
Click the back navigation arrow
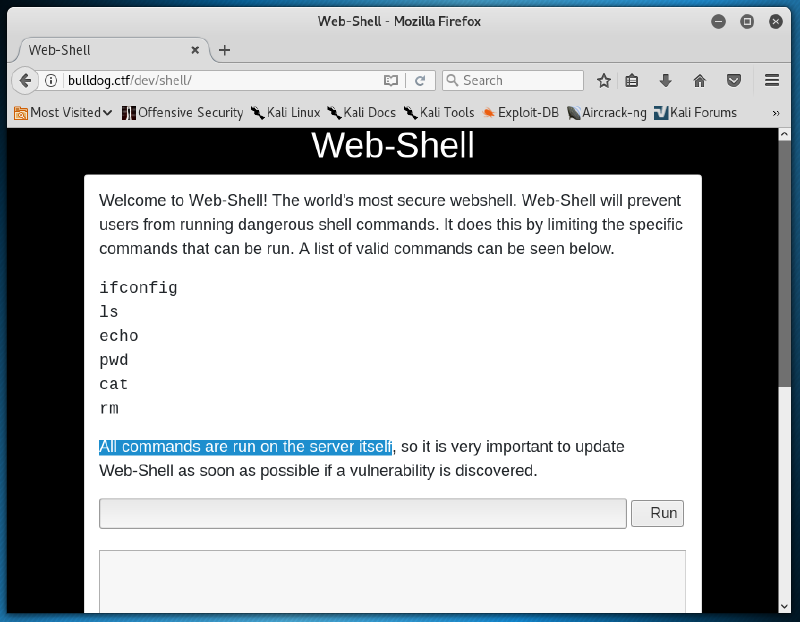[x=26, y=80]
